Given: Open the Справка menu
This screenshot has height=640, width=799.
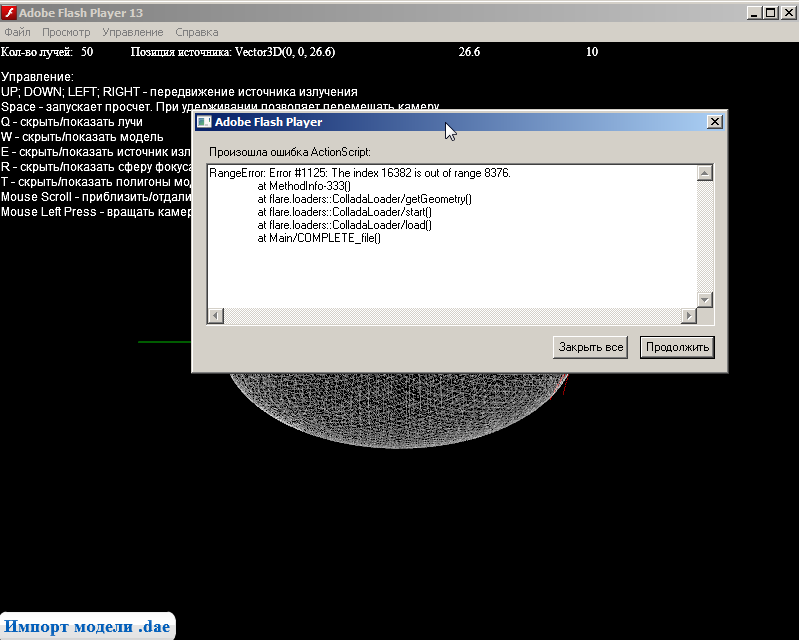Looking at the screenshot, I should pos(196,33).
